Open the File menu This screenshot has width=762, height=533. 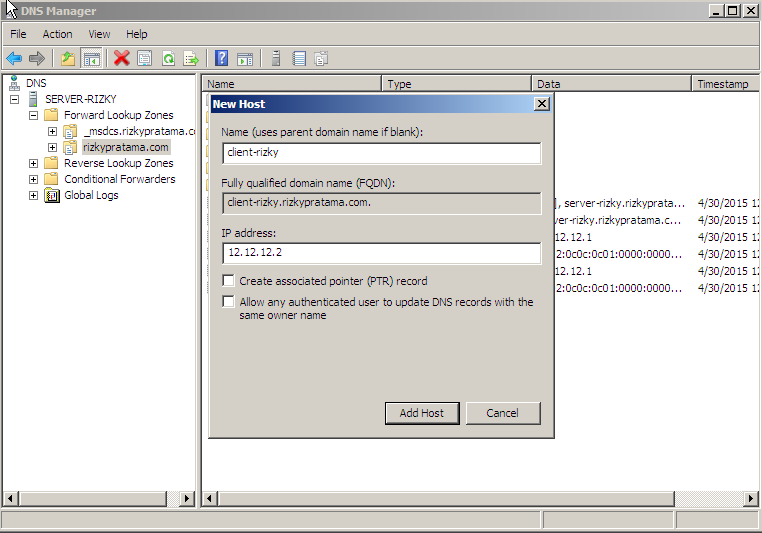[x=18, y=34]
